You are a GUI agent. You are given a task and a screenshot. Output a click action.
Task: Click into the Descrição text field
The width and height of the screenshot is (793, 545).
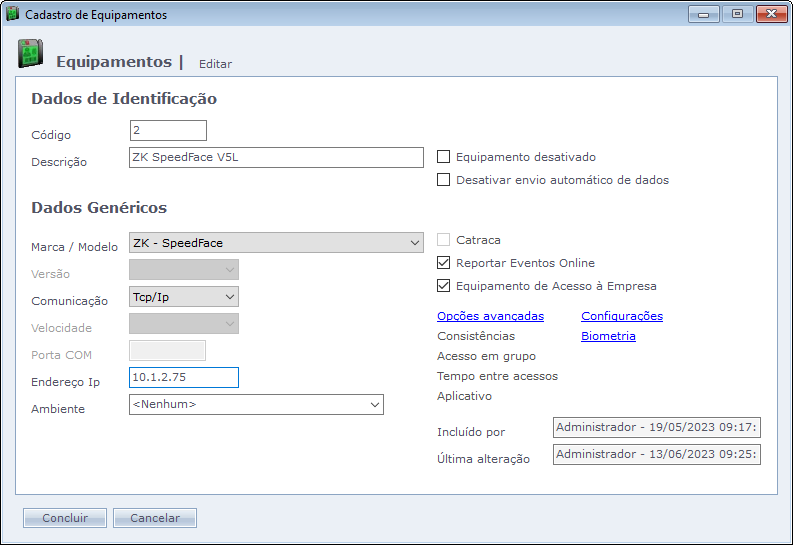click(x=277, y=158)
